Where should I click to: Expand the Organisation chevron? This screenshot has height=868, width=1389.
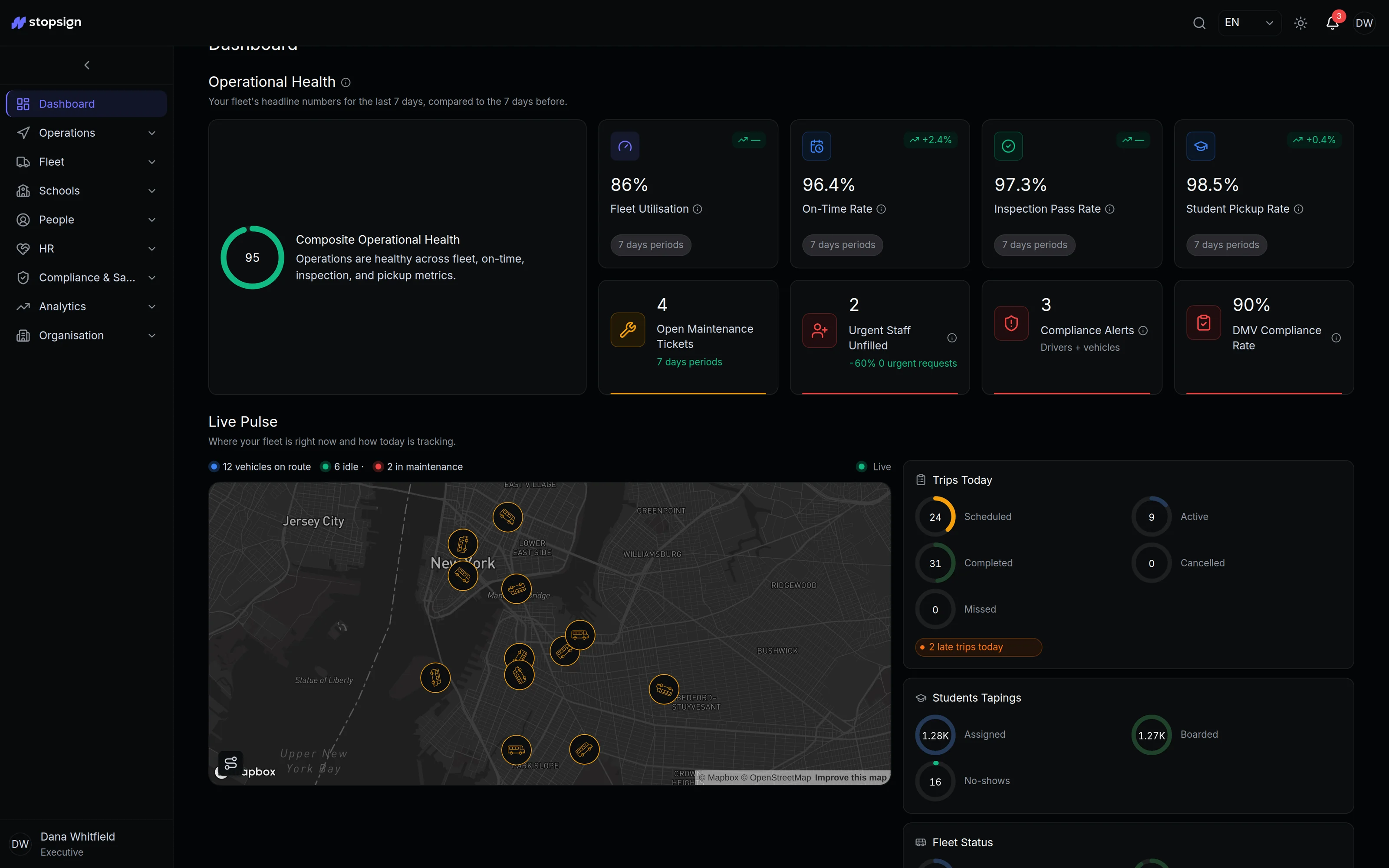[x=152, y=335]
